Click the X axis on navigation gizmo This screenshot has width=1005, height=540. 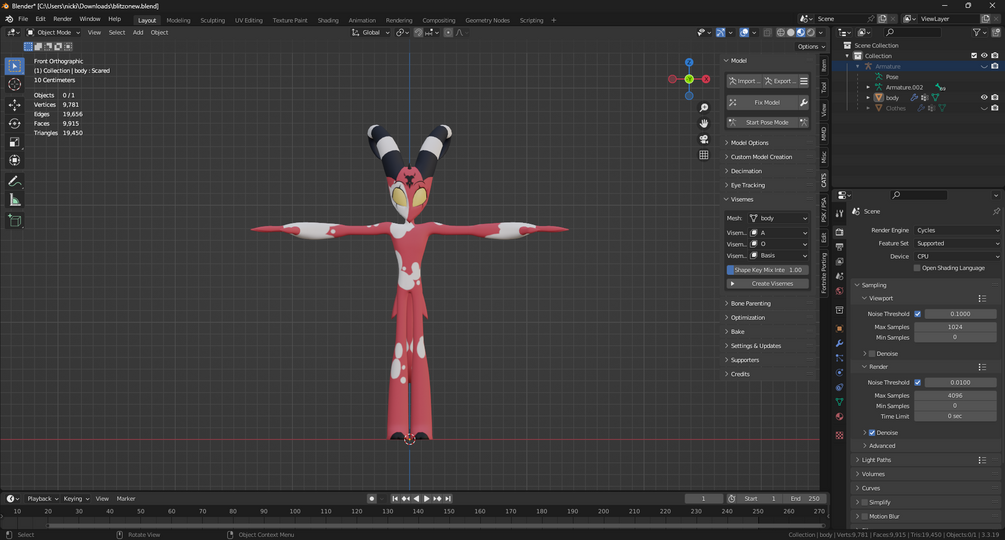706,79
